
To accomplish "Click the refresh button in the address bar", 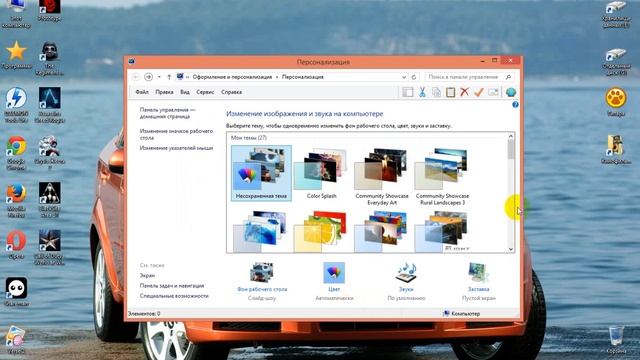I will click(413, 77).
